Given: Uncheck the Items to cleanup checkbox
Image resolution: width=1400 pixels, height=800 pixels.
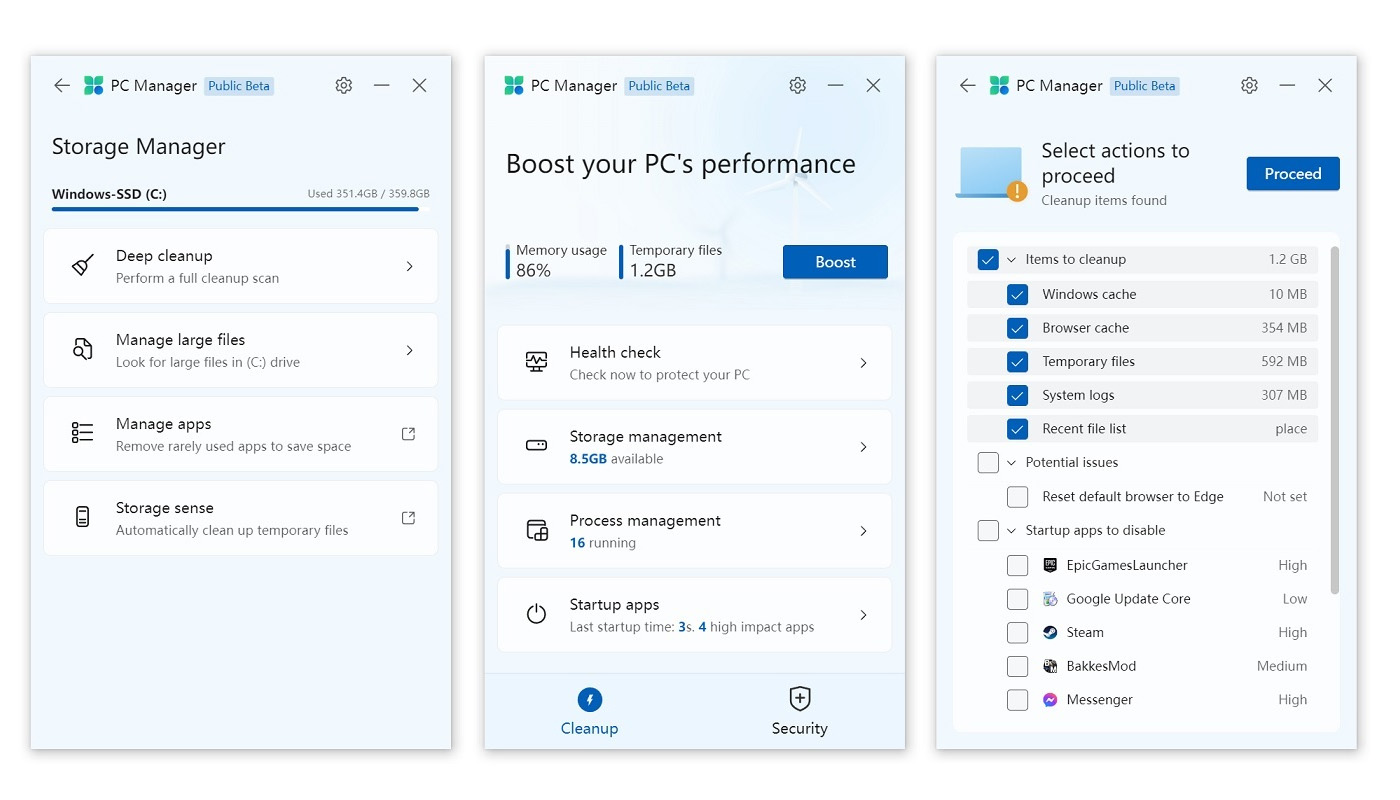Looking at the screenshot, I should [x=988, y=260].
